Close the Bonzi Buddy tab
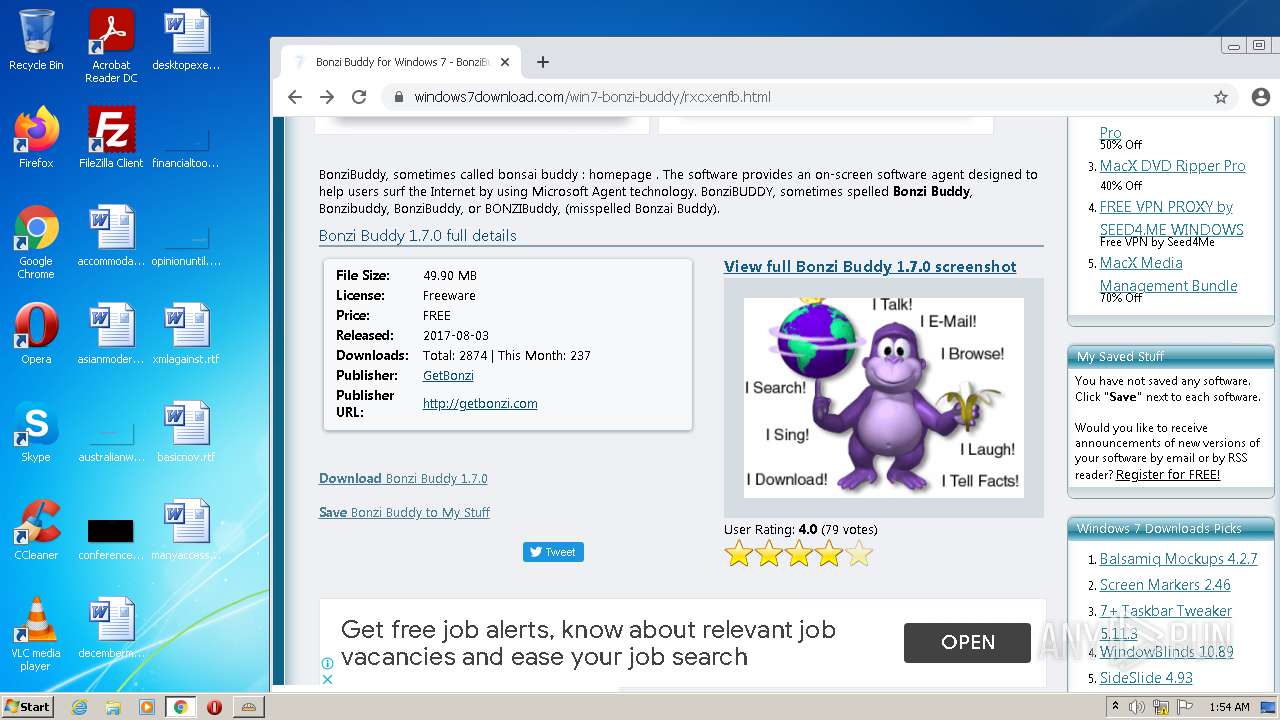The width and height of the screenshot is (1280, 720). (x=505, y=62)
